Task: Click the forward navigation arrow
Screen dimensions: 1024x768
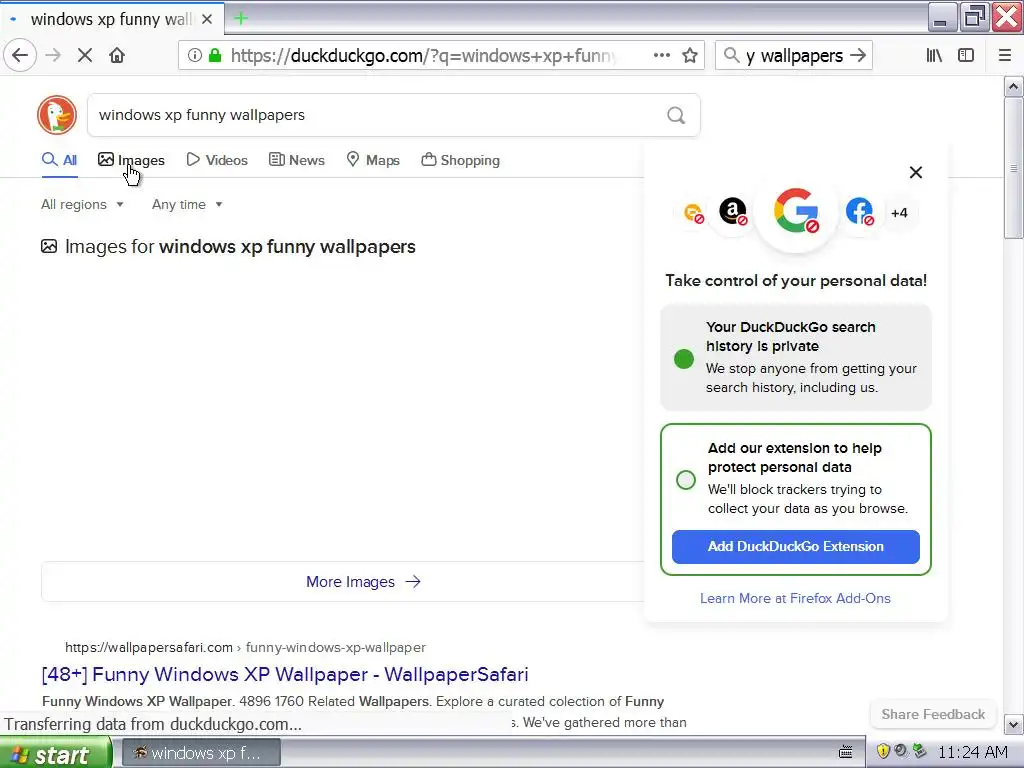Action: 53,56
